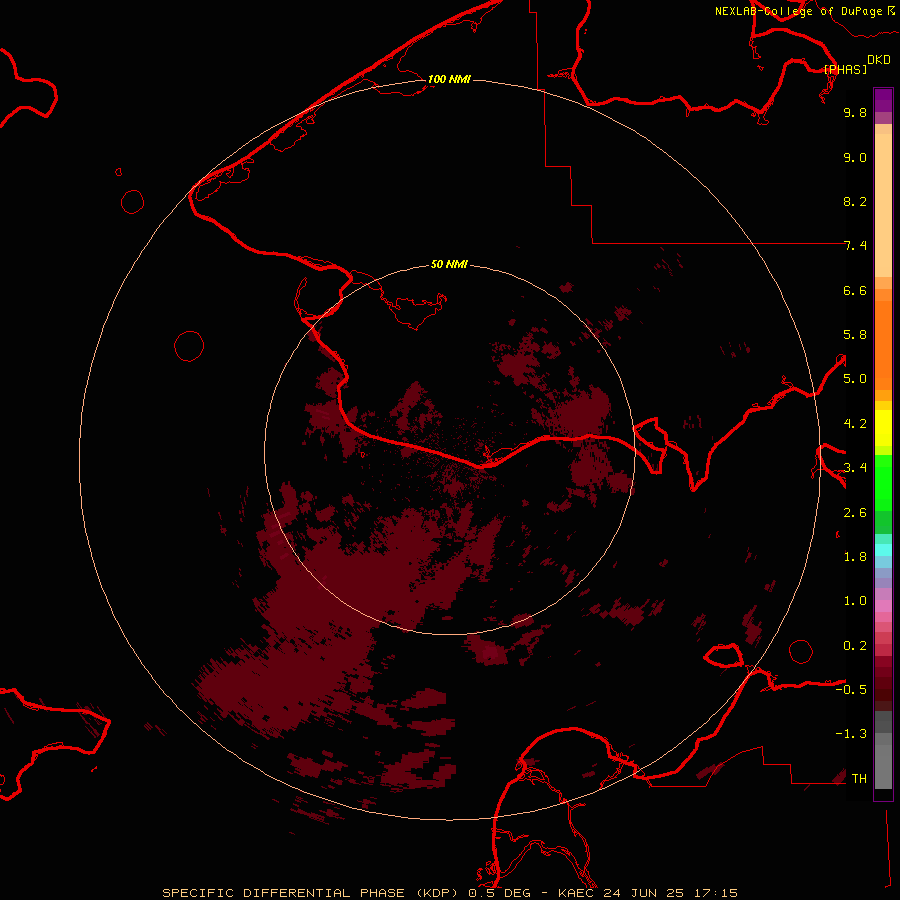Select the 1.8 scale value
This screenshot has height=900, width=900.
[x=855, y=557]
